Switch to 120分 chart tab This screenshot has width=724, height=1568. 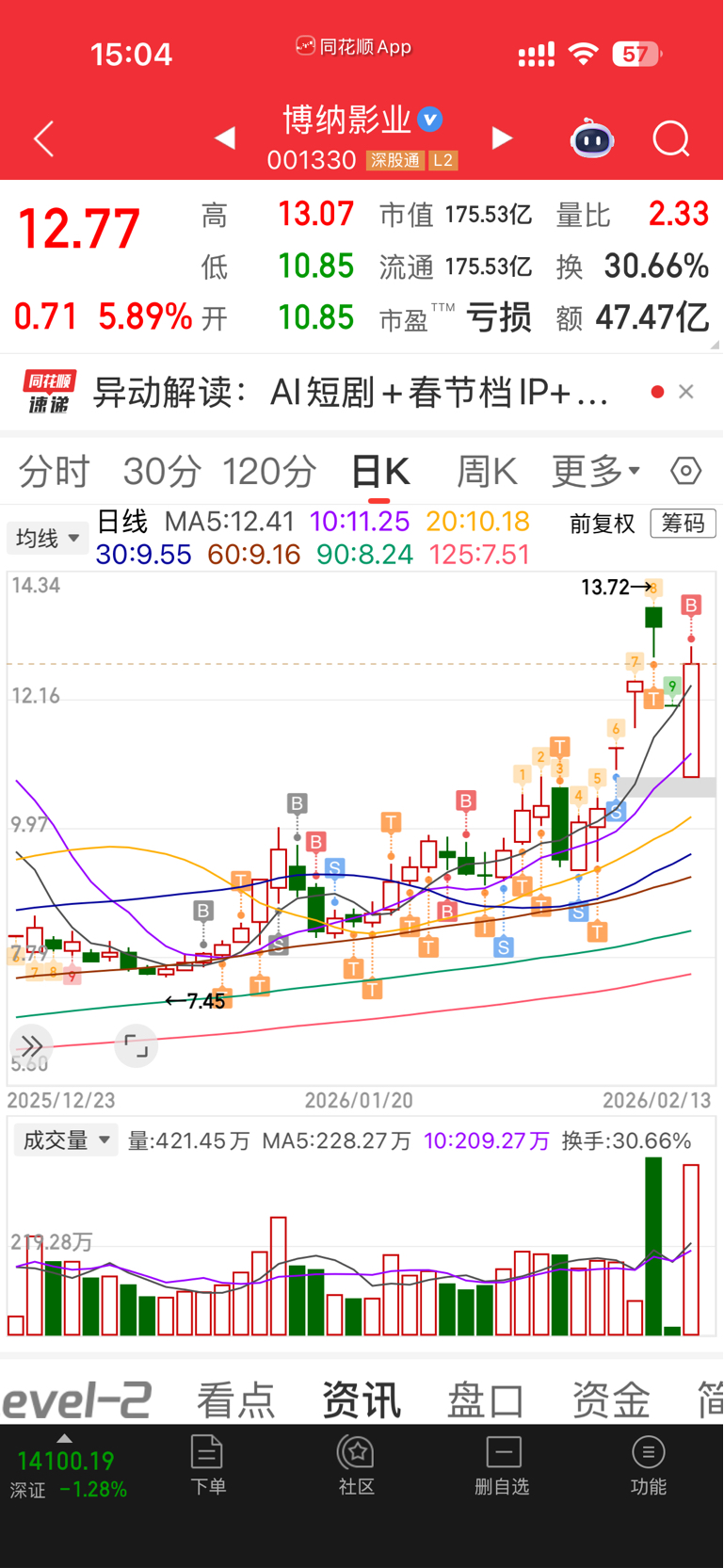(269, 471)
